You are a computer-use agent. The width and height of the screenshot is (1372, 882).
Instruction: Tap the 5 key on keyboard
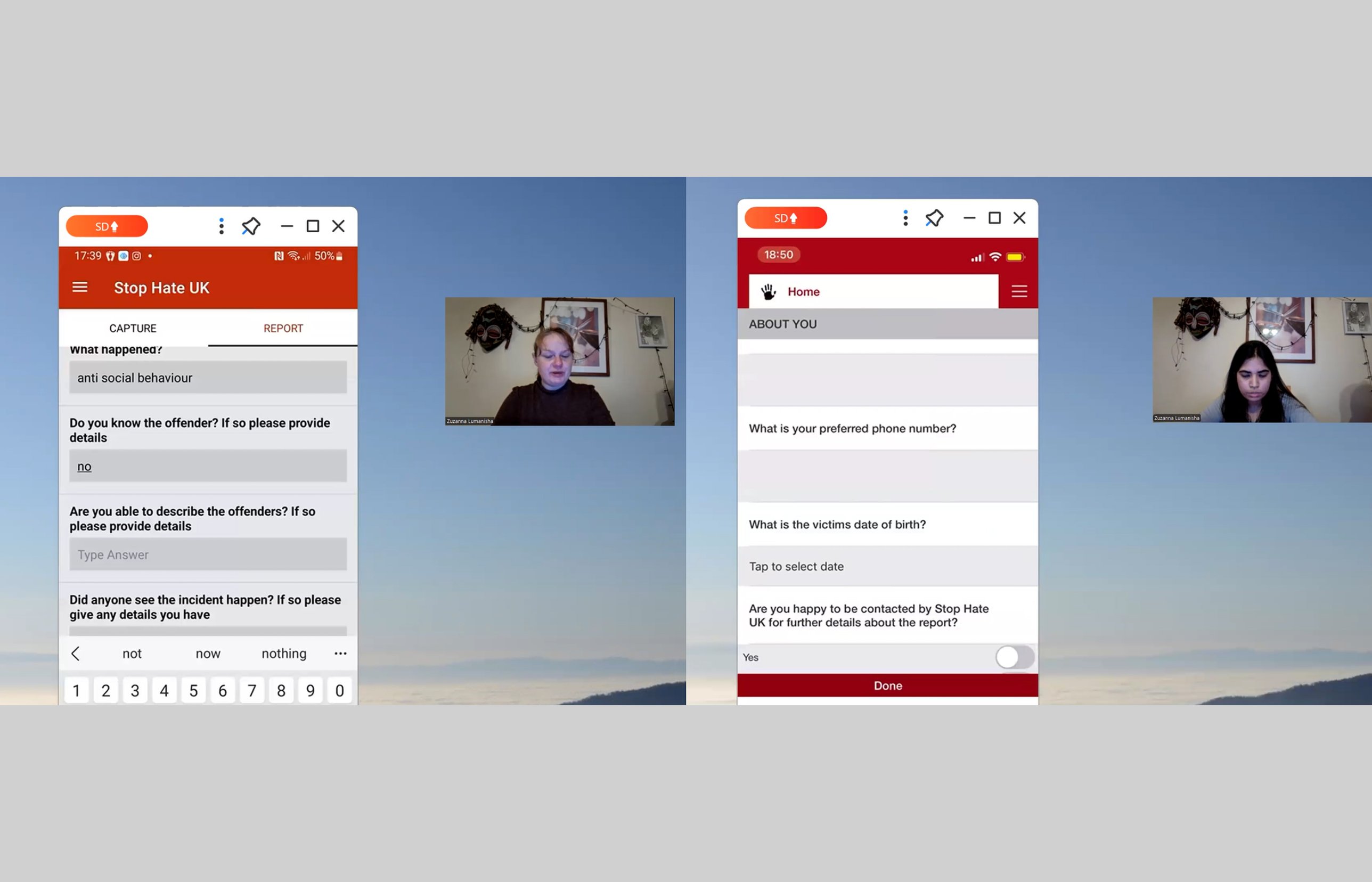(x=193, y=690)
